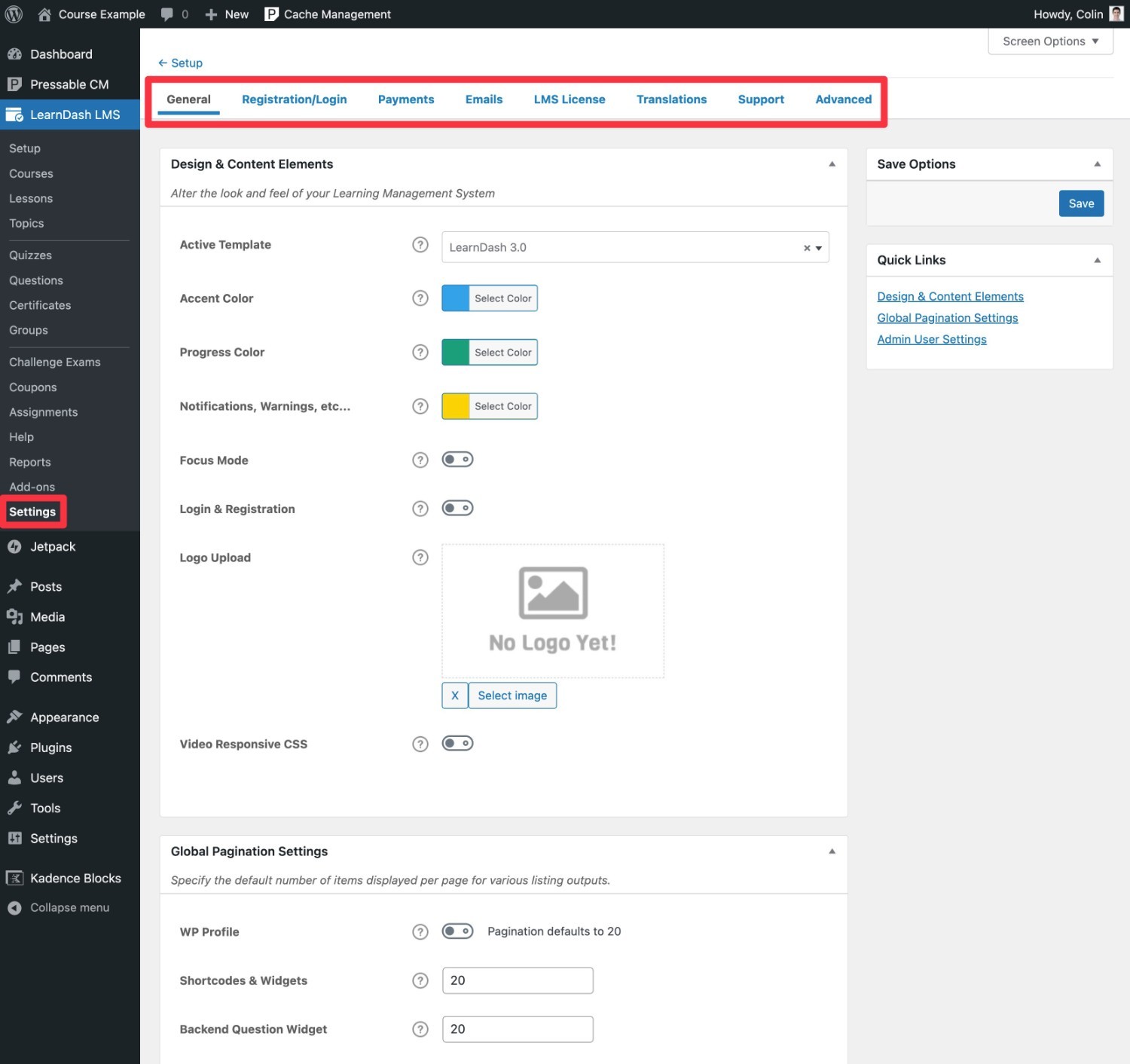The image size is (1130, 1064).
Task: Click the user avatar next to Howdy, Colin
Action: click(x=1116, y=14)
